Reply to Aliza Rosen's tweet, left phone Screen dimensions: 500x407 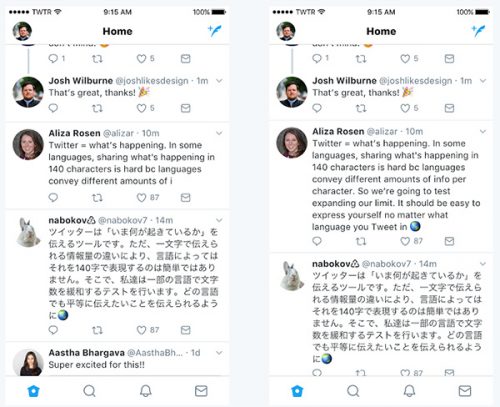(x=53, y=198)
